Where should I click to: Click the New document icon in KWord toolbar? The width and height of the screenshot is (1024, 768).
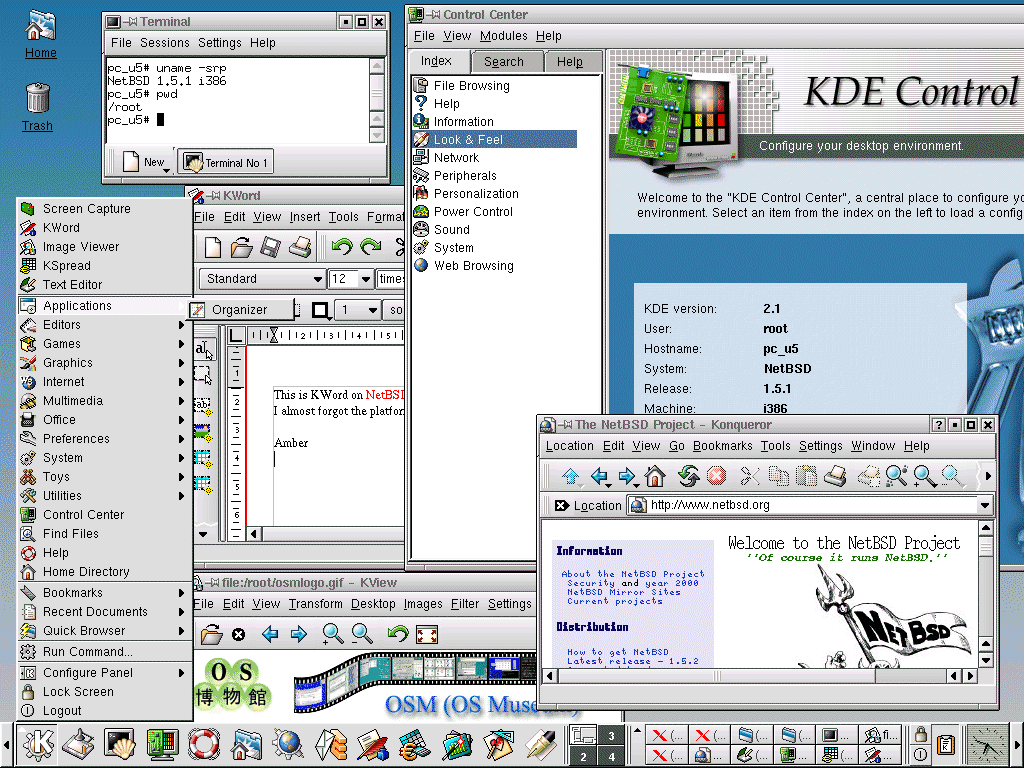[213, 248]
